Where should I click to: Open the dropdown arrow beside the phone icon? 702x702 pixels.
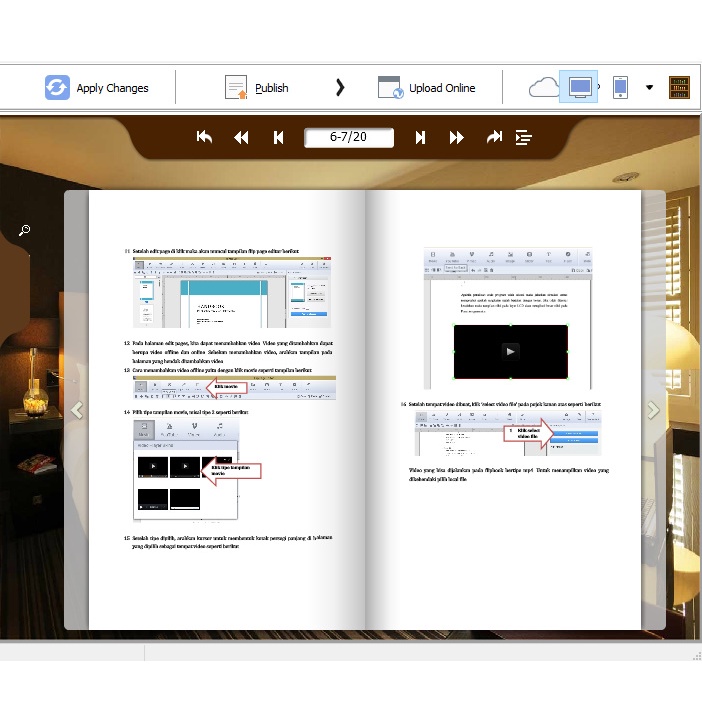(x=649, y=87)
